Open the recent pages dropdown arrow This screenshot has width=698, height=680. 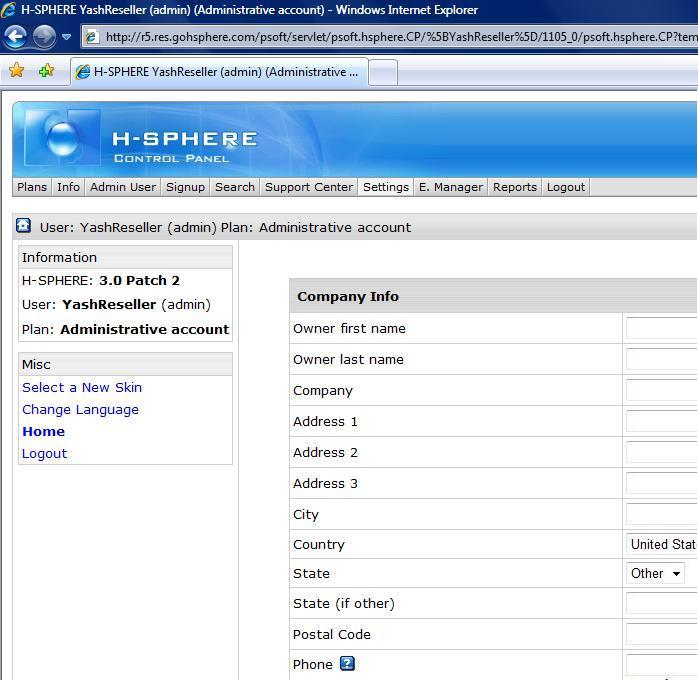66,37
